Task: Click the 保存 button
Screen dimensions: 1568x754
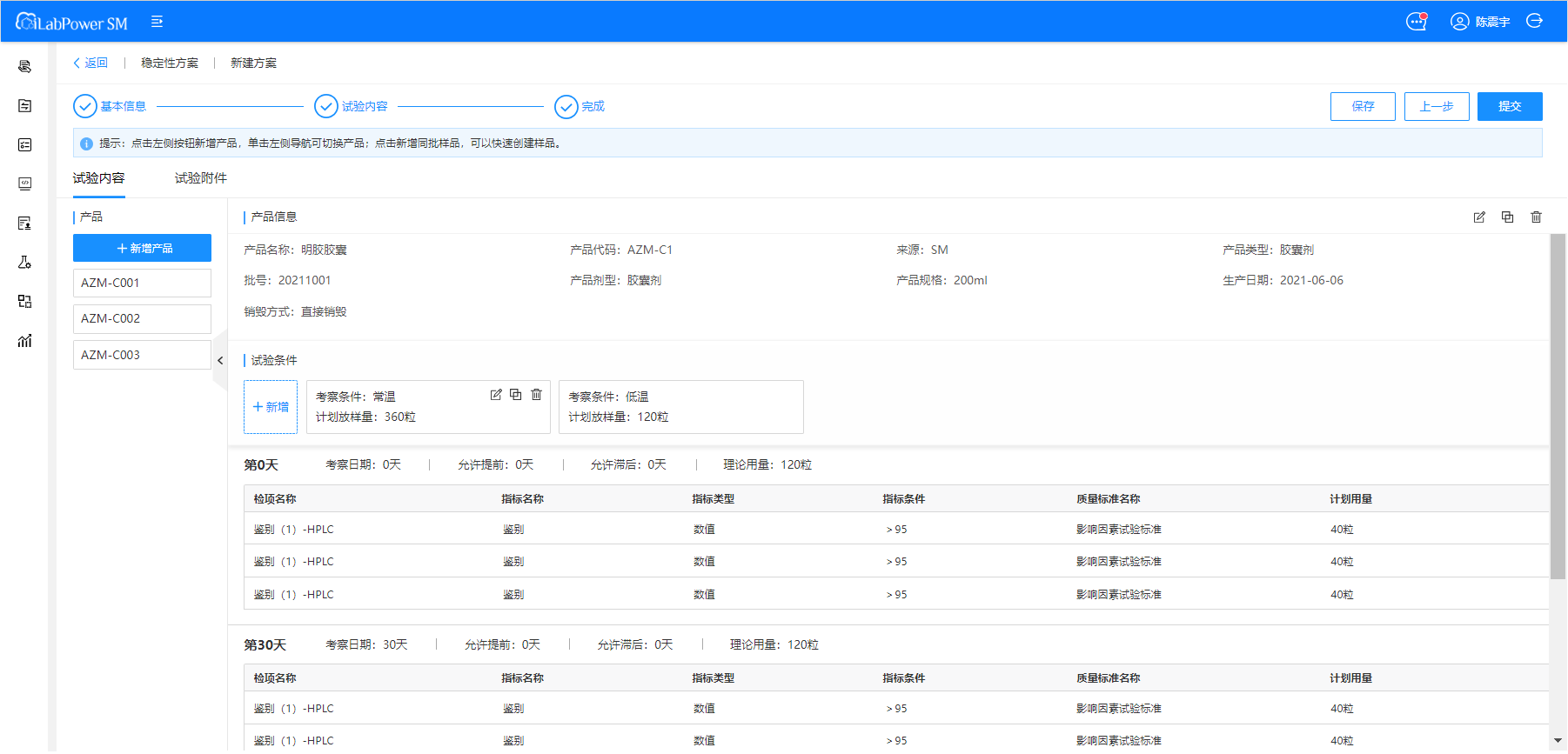Action: pos(1363,106)
